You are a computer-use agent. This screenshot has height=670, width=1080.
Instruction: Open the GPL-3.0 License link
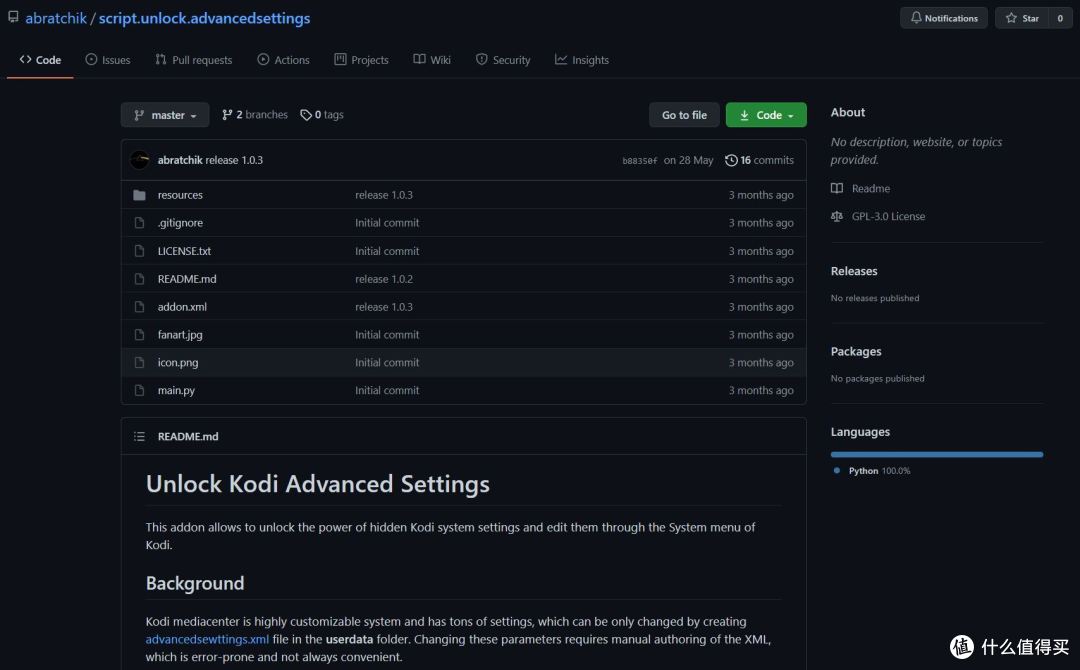(888, 216)
